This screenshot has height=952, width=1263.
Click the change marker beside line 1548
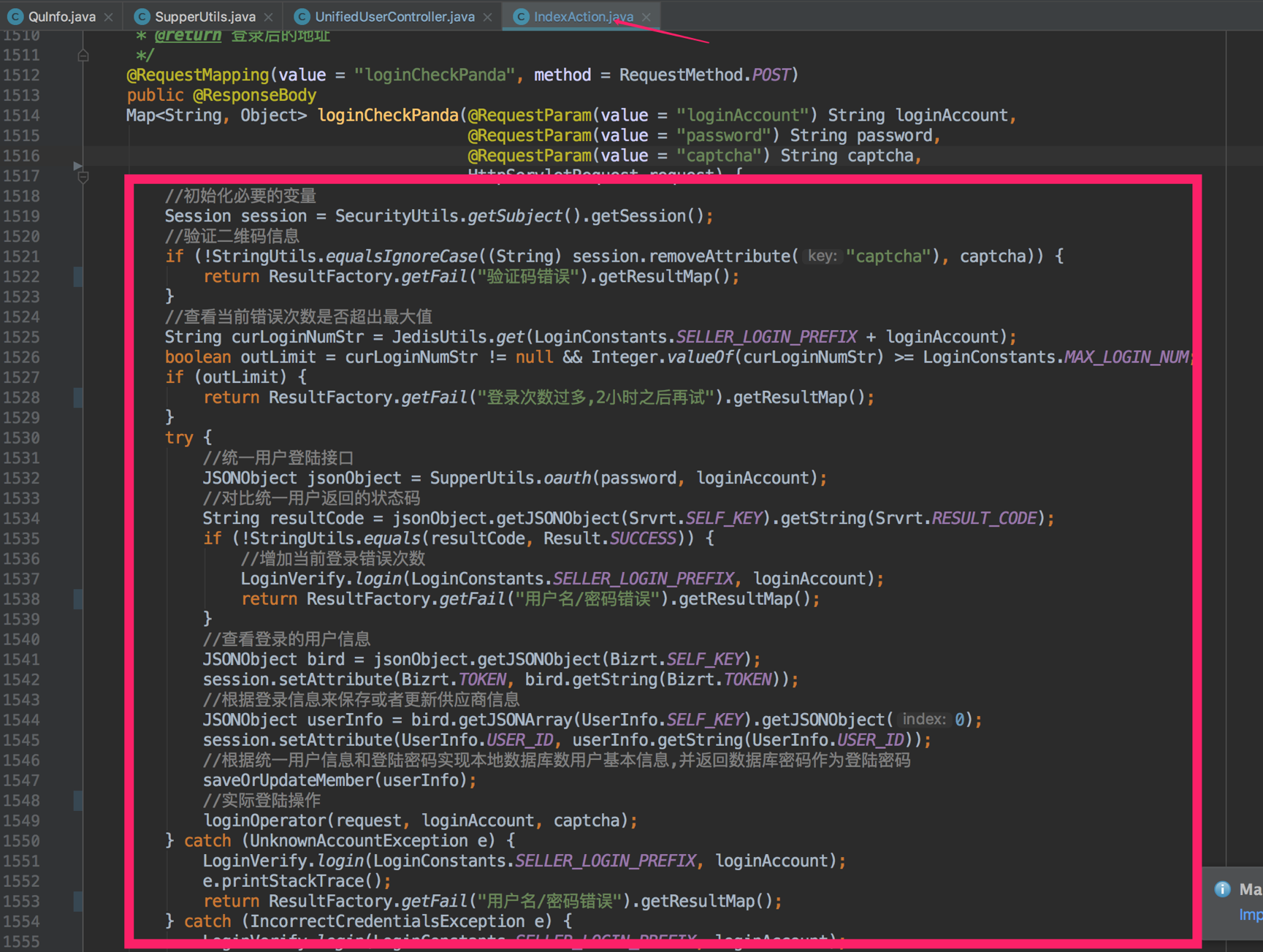coord(78,801)
